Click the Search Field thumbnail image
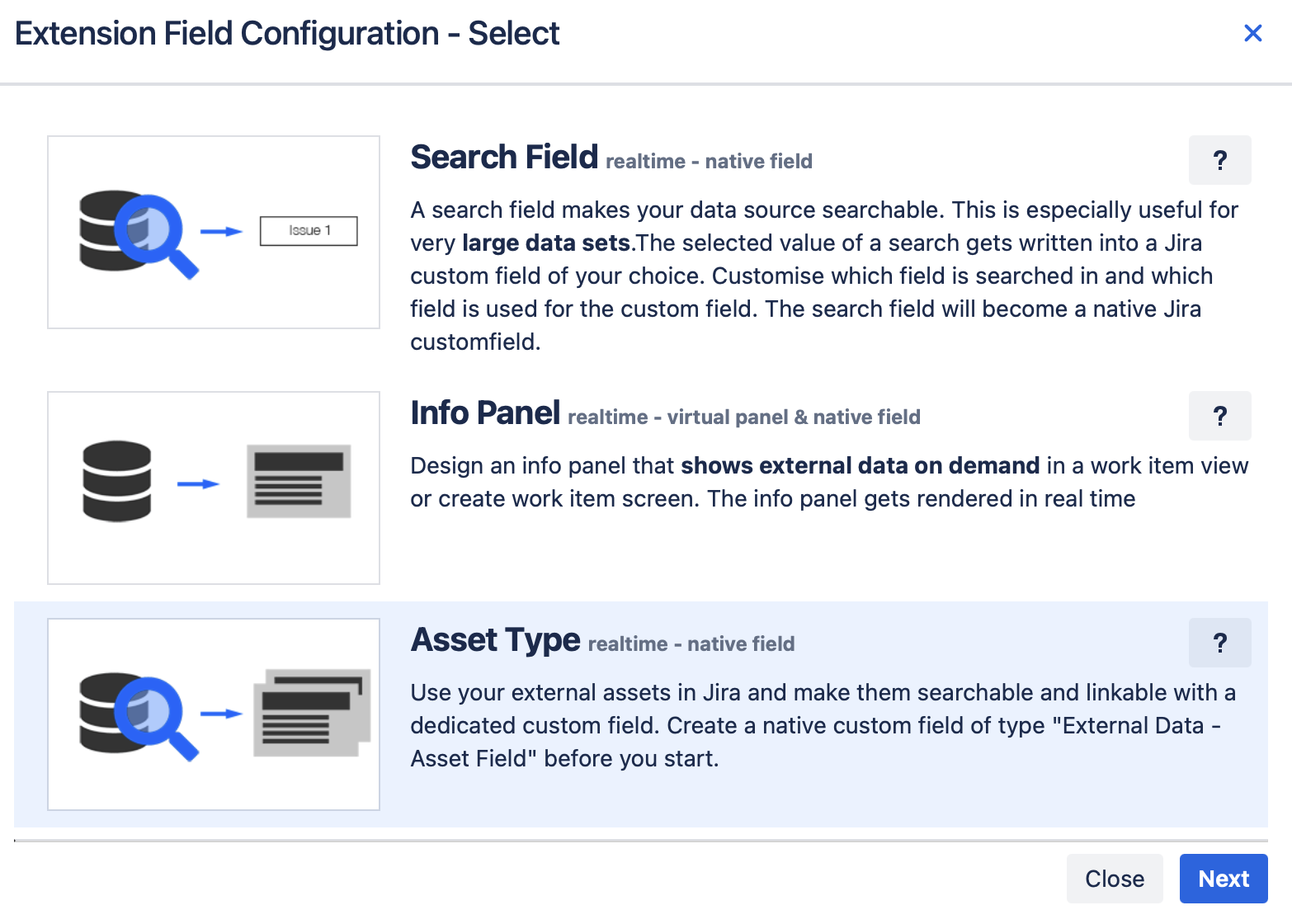 click(x=213, y=232)
